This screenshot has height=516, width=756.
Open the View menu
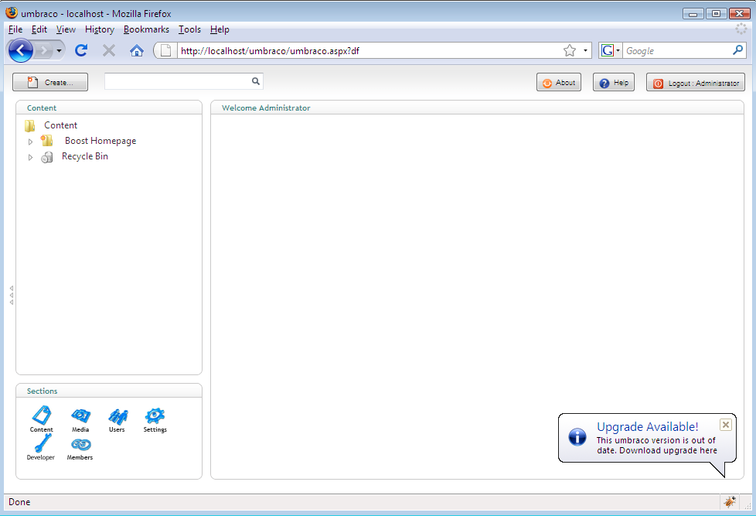point(66,29)
